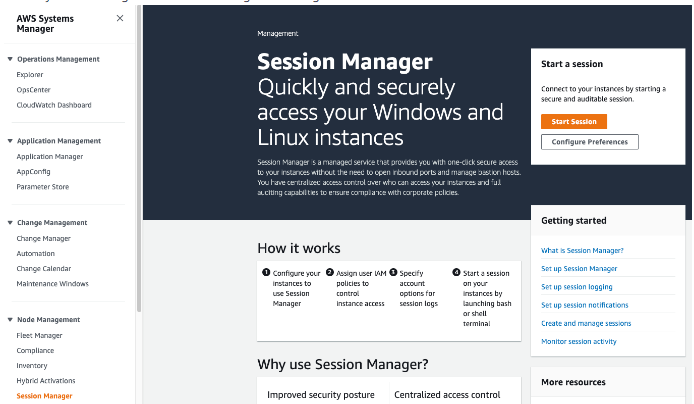This screenshot has width=694, height=404.
Task: Close the AWS Systems Manager sidebar
Action: tap(120, 18)
